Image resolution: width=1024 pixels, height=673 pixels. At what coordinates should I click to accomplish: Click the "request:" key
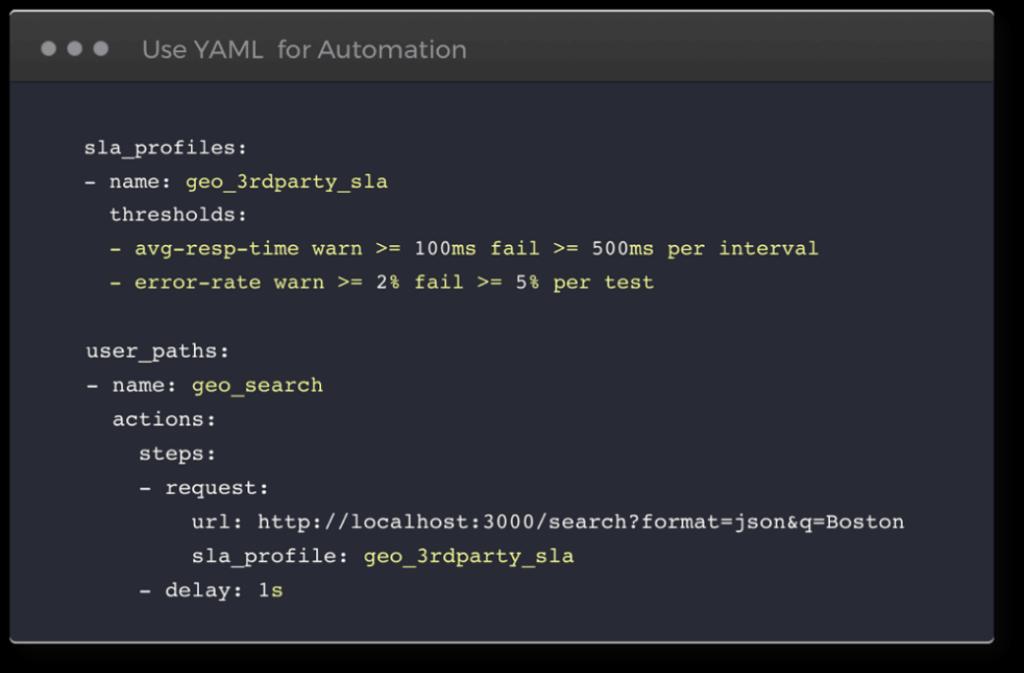point(217,488)
